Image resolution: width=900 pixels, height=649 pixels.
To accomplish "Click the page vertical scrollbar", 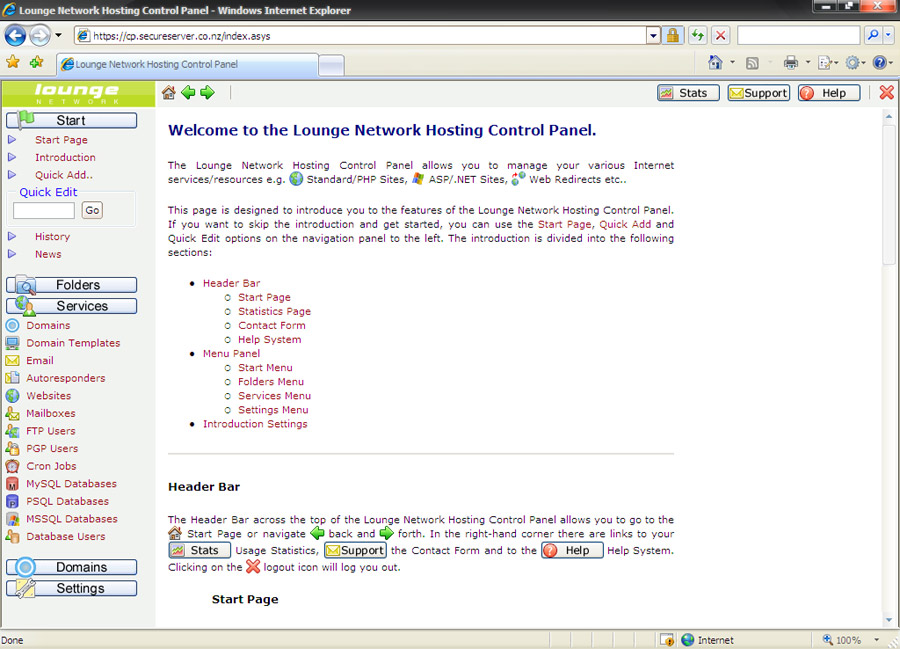I will (889, 400).
